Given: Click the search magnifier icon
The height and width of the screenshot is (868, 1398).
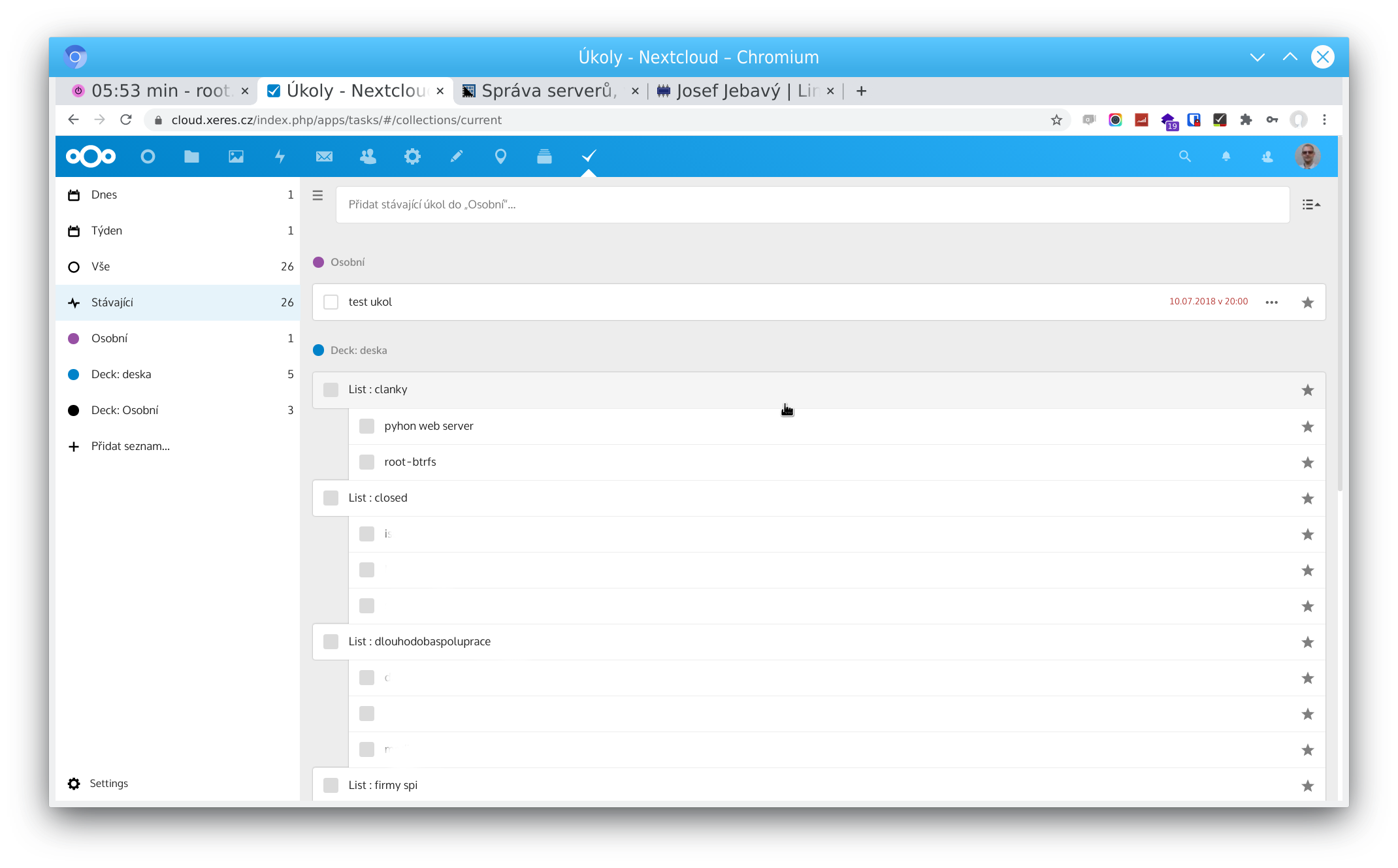Looking at the screenshot, I should 1184,157.
